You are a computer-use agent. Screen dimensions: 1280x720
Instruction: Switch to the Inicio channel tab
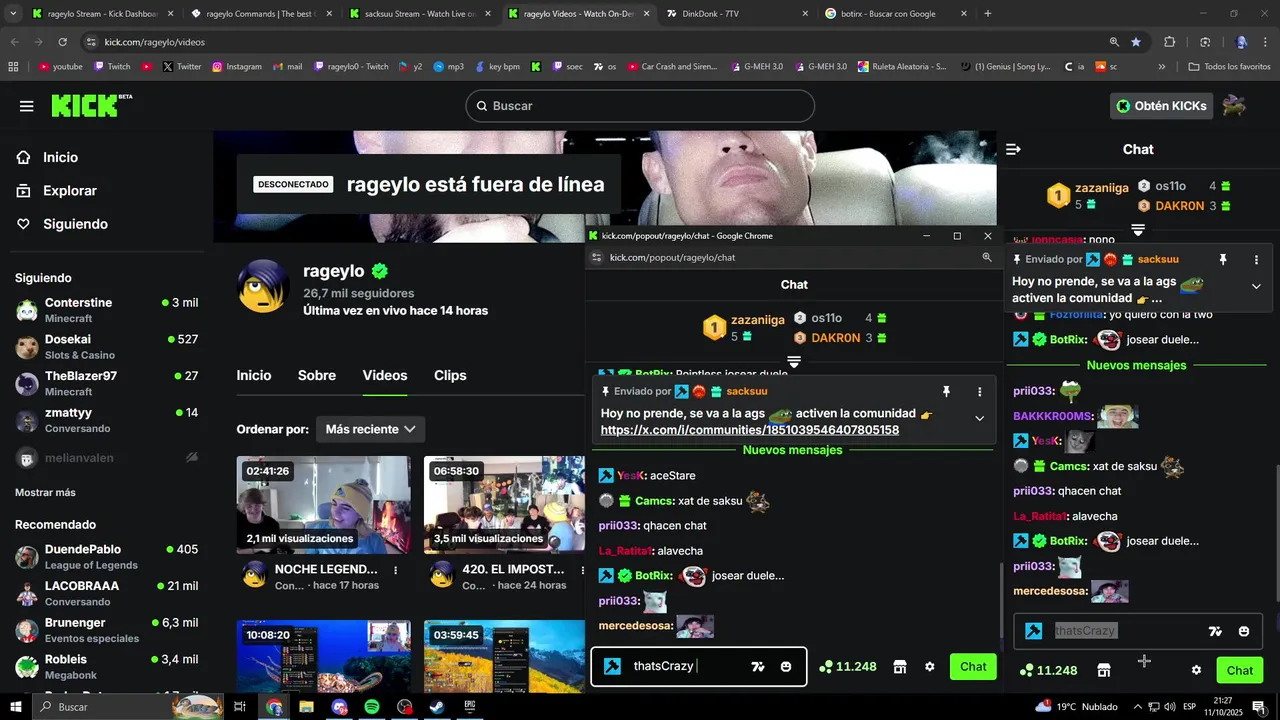[x=254, y=375]
